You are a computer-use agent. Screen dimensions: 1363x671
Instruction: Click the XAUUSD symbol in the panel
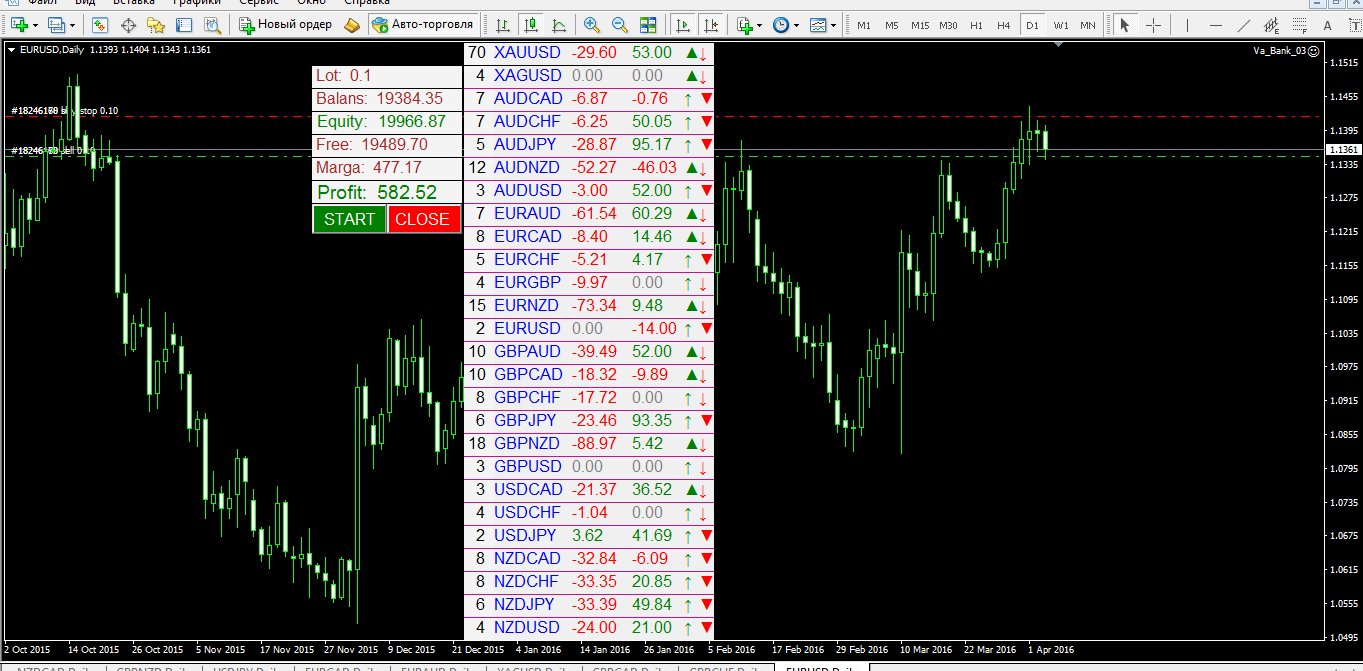point(528,52)
